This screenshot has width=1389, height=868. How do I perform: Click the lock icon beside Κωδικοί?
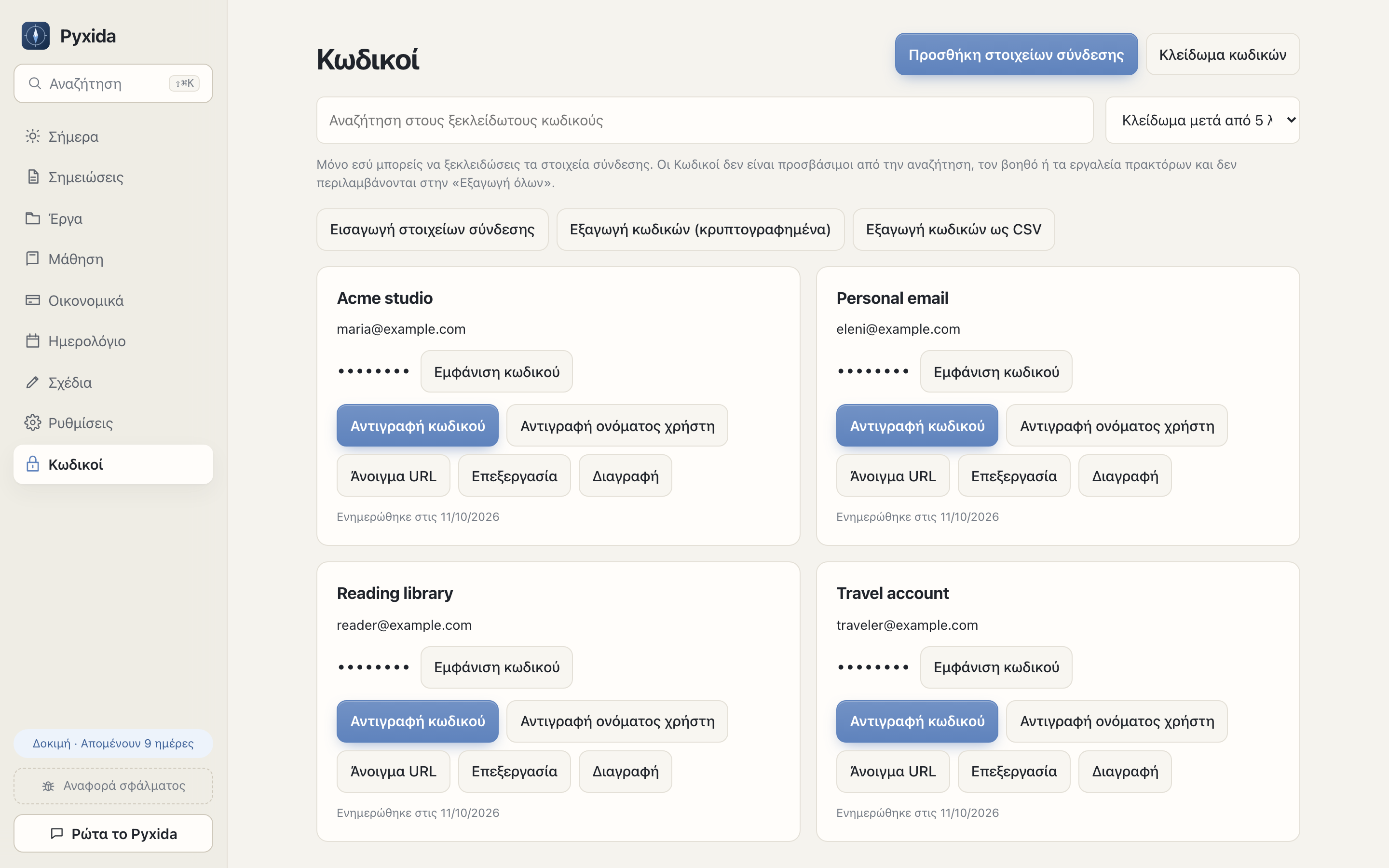pyautogui.click(x=33, y=464)
